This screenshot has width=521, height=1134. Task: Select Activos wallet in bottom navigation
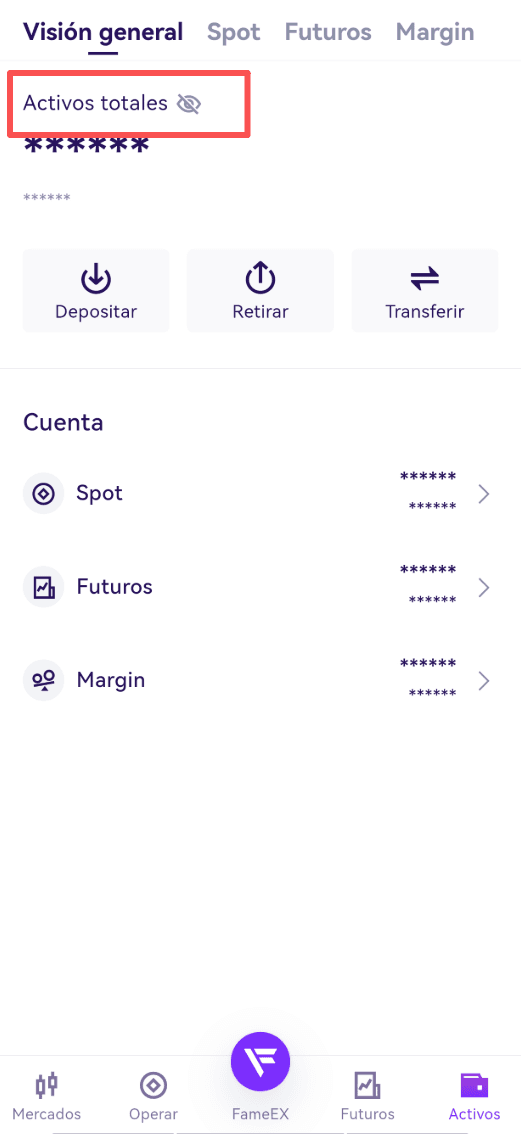coord(474,1096)
